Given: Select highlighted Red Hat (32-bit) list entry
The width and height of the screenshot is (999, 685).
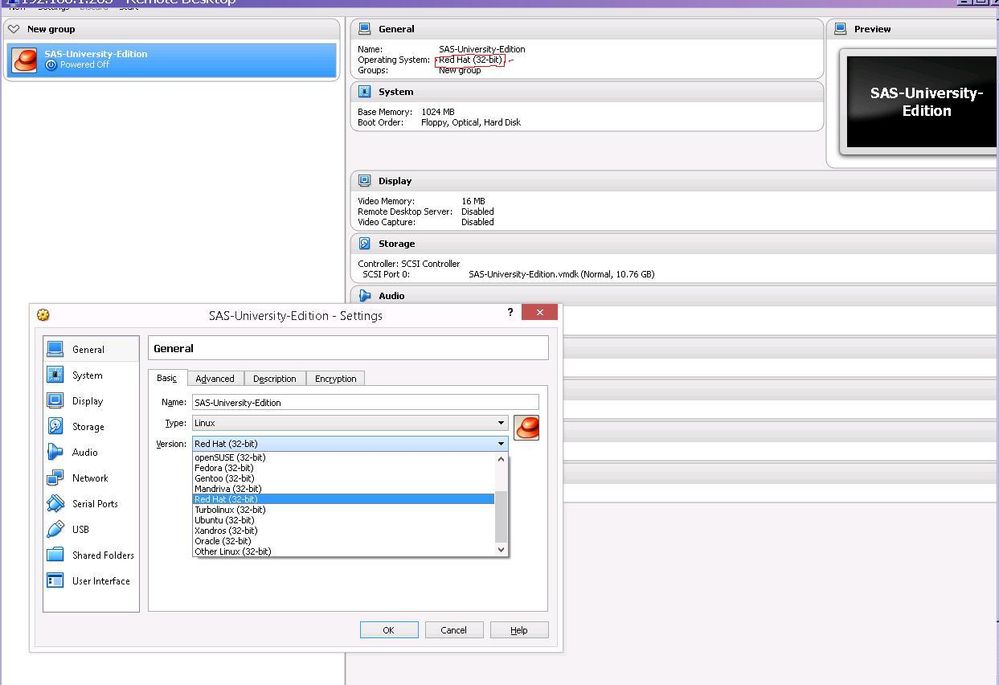Looking at the screenshot, I should (343, 499).
